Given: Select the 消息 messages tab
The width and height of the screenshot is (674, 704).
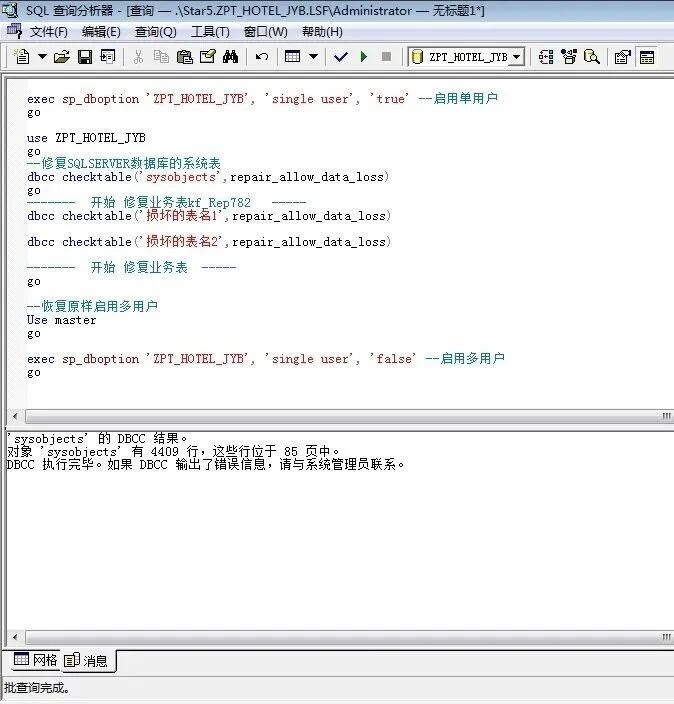Looking at the screenshot, I should pos(88,660).
